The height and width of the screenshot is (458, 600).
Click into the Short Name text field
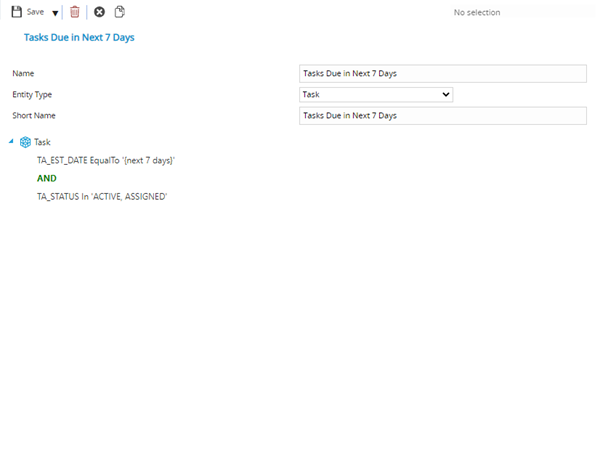[x=442, y=115]
